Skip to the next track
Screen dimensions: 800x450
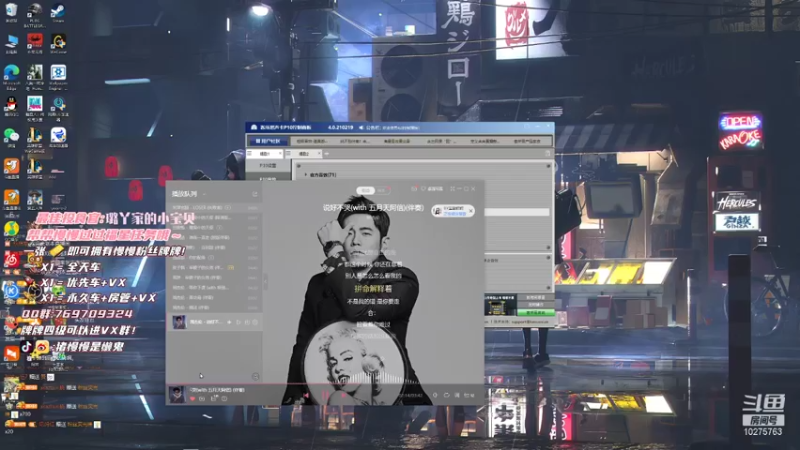click(x=343, y=395)
